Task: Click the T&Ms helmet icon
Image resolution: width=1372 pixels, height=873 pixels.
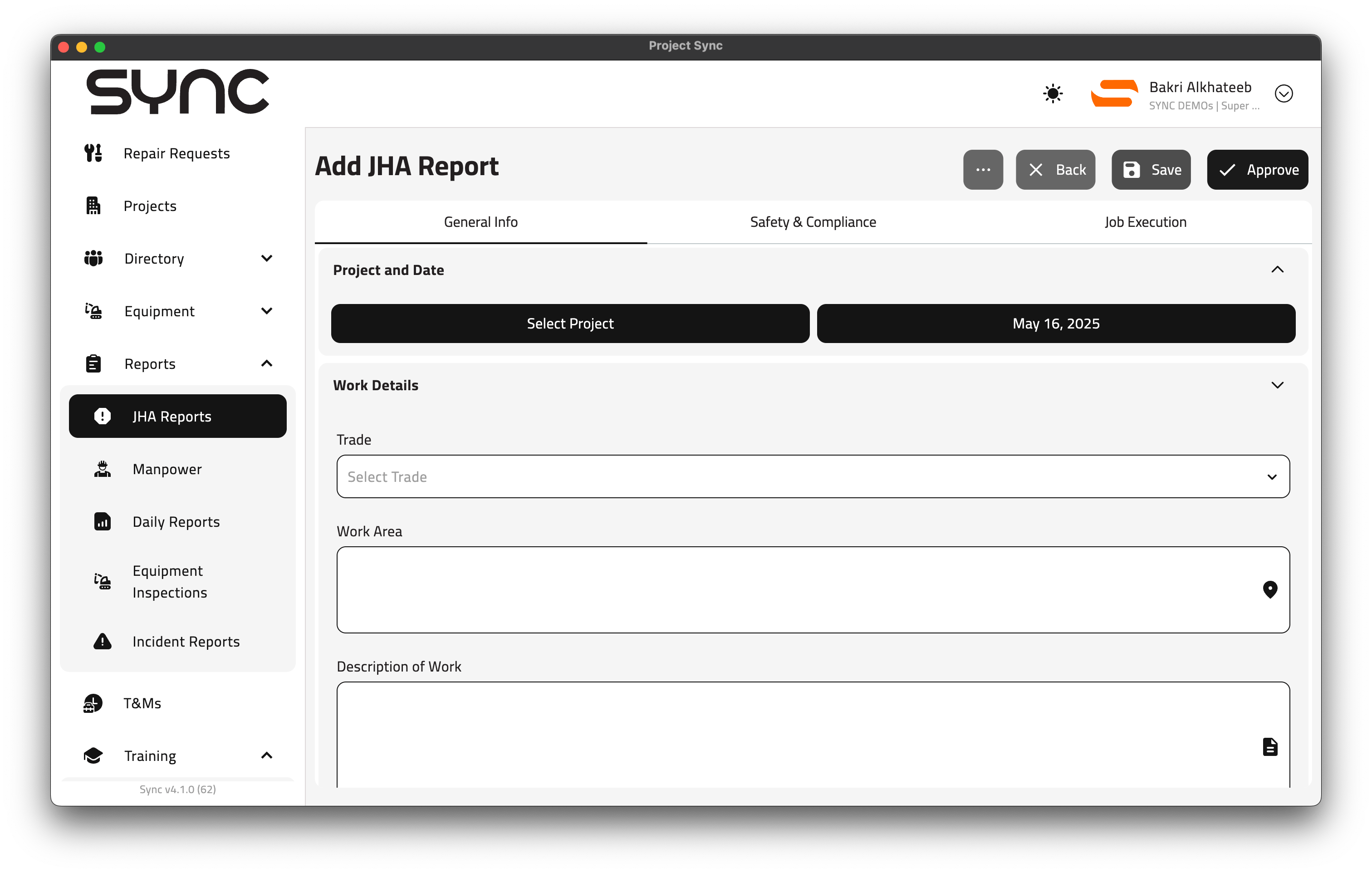Action: click(93, 702)
